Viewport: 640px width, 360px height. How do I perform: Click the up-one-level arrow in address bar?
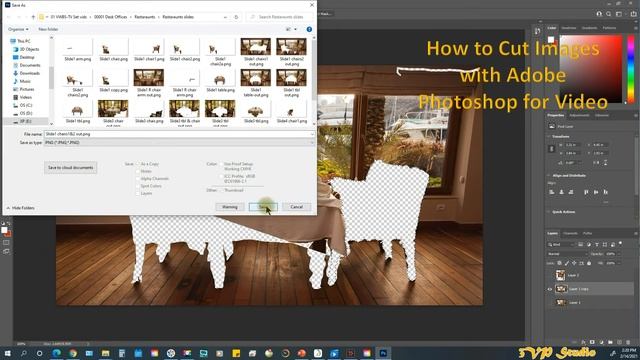click(x=33, y=17)
